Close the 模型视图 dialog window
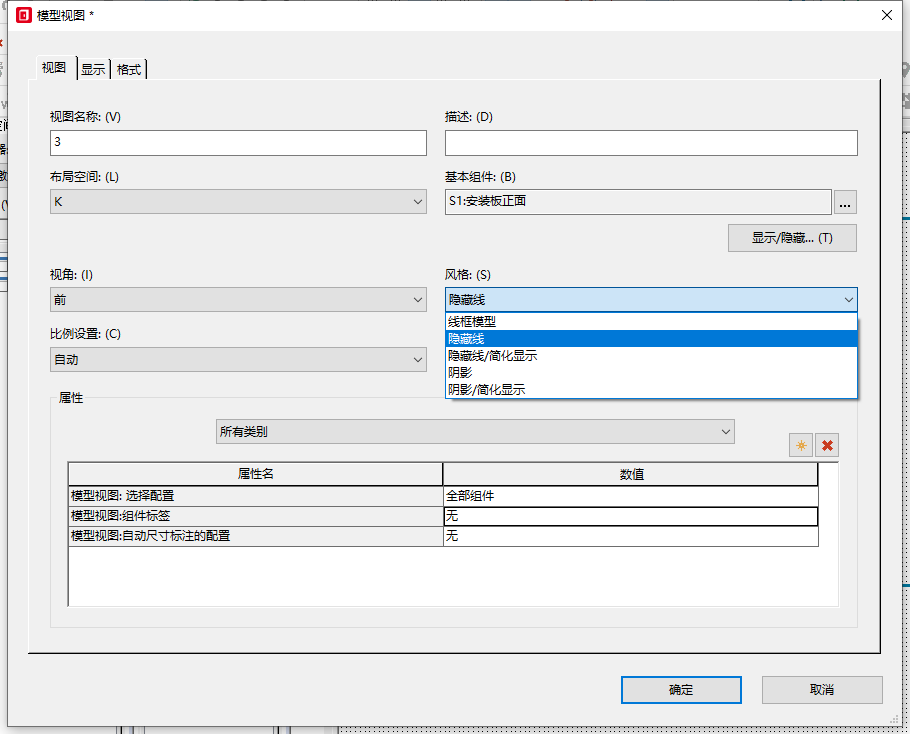The image size is (910, 734). [x=885, y=15]
